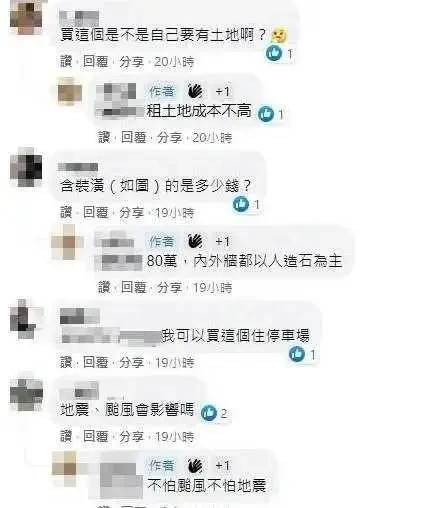The image size is (440, 508).
Task: Reply to the 含裝潢 comment using 回覆
Action: tap(96, 212)
